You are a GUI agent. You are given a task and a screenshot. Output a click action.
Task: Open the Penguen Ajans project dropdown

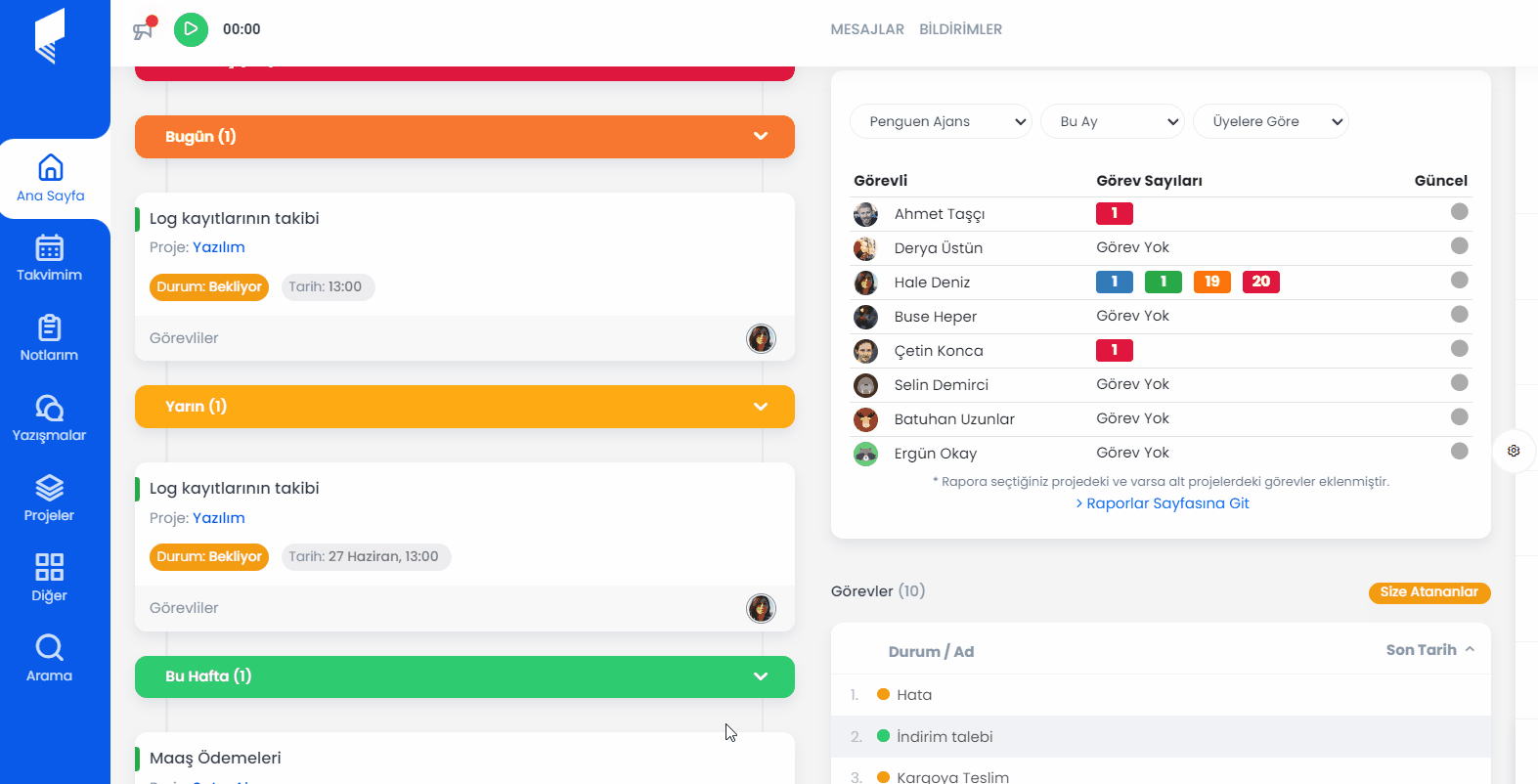click(x=941, y=121)
